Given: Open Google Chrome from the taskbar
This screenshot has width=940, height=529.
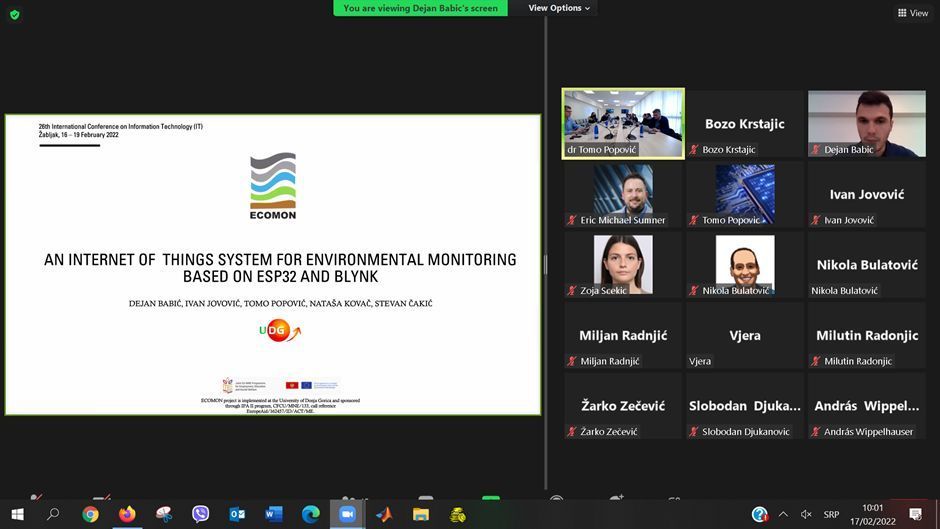Looking at the screenshot, I should click(90, 514).
